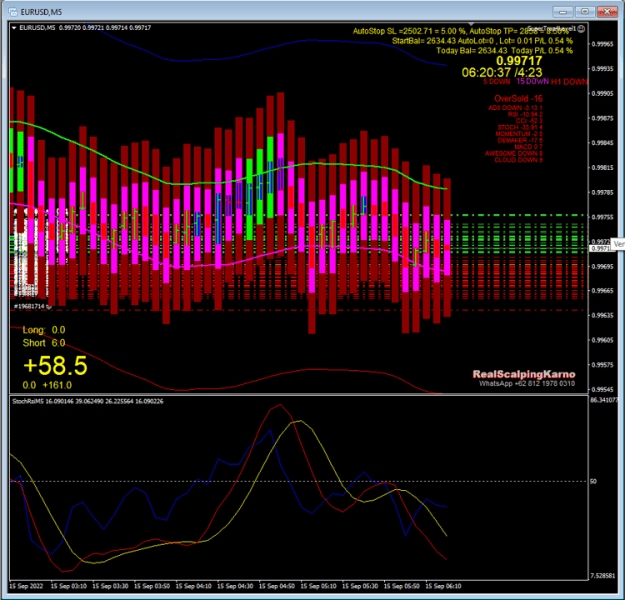Click the OHLC values 0.99720 0.99721 0.99714 0.99717
Image resolution: width=625 pixels, height=600 pixels.
pyautogui.click(x=105, y=28)
